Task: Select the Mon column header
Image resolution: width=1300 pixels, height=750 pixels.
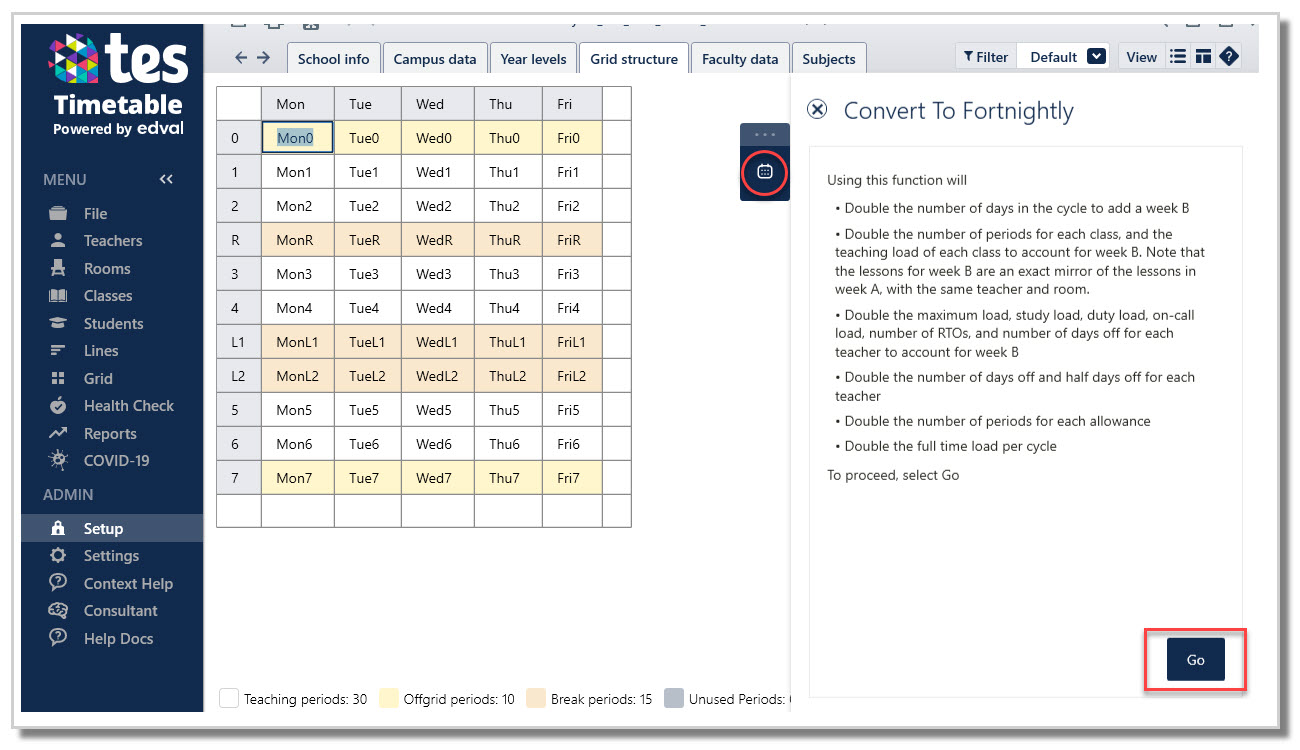Action: [x=297, y=104]
